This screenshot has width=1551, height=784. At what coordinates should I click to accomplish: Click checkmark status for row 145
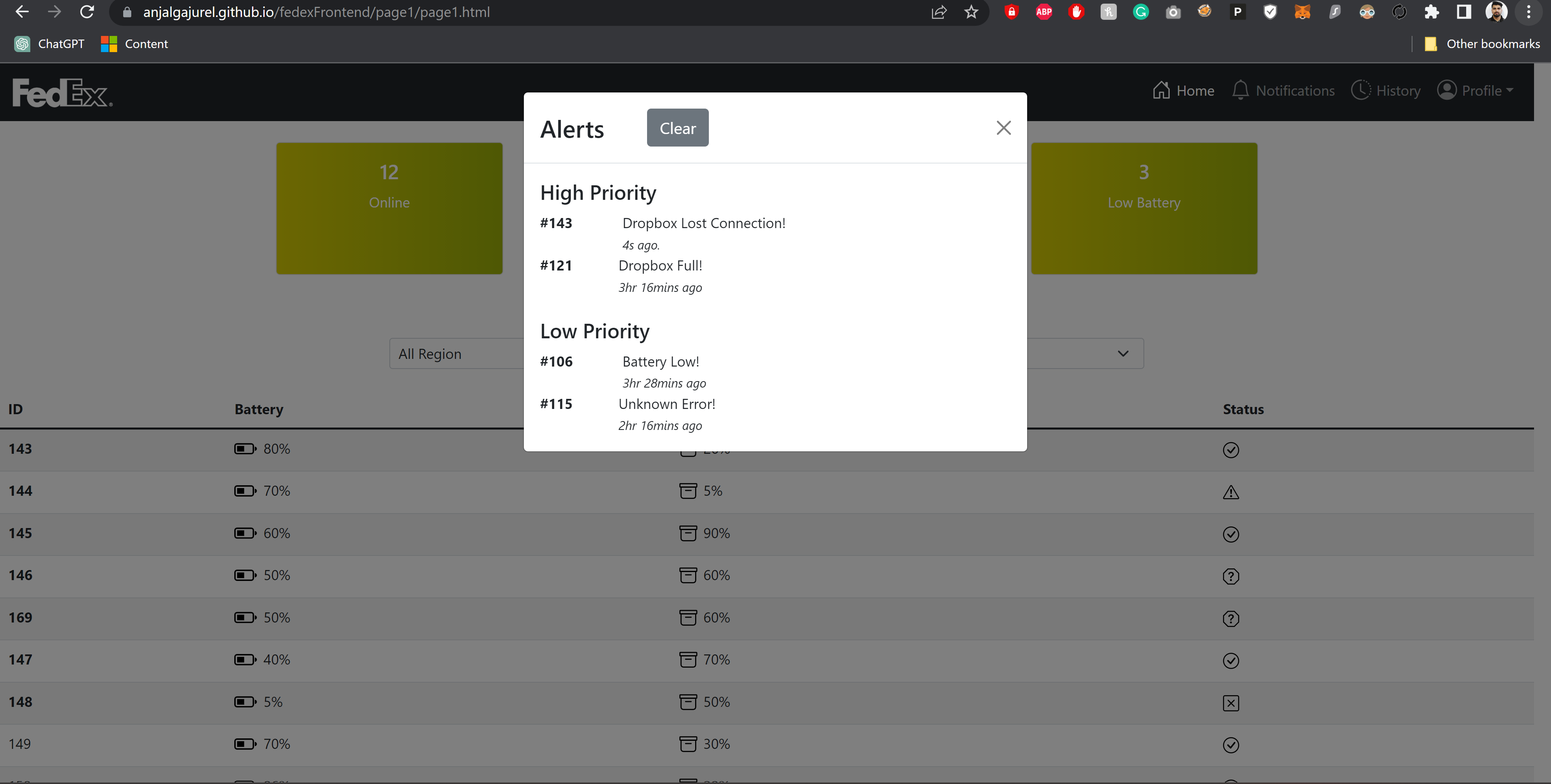1231,534
